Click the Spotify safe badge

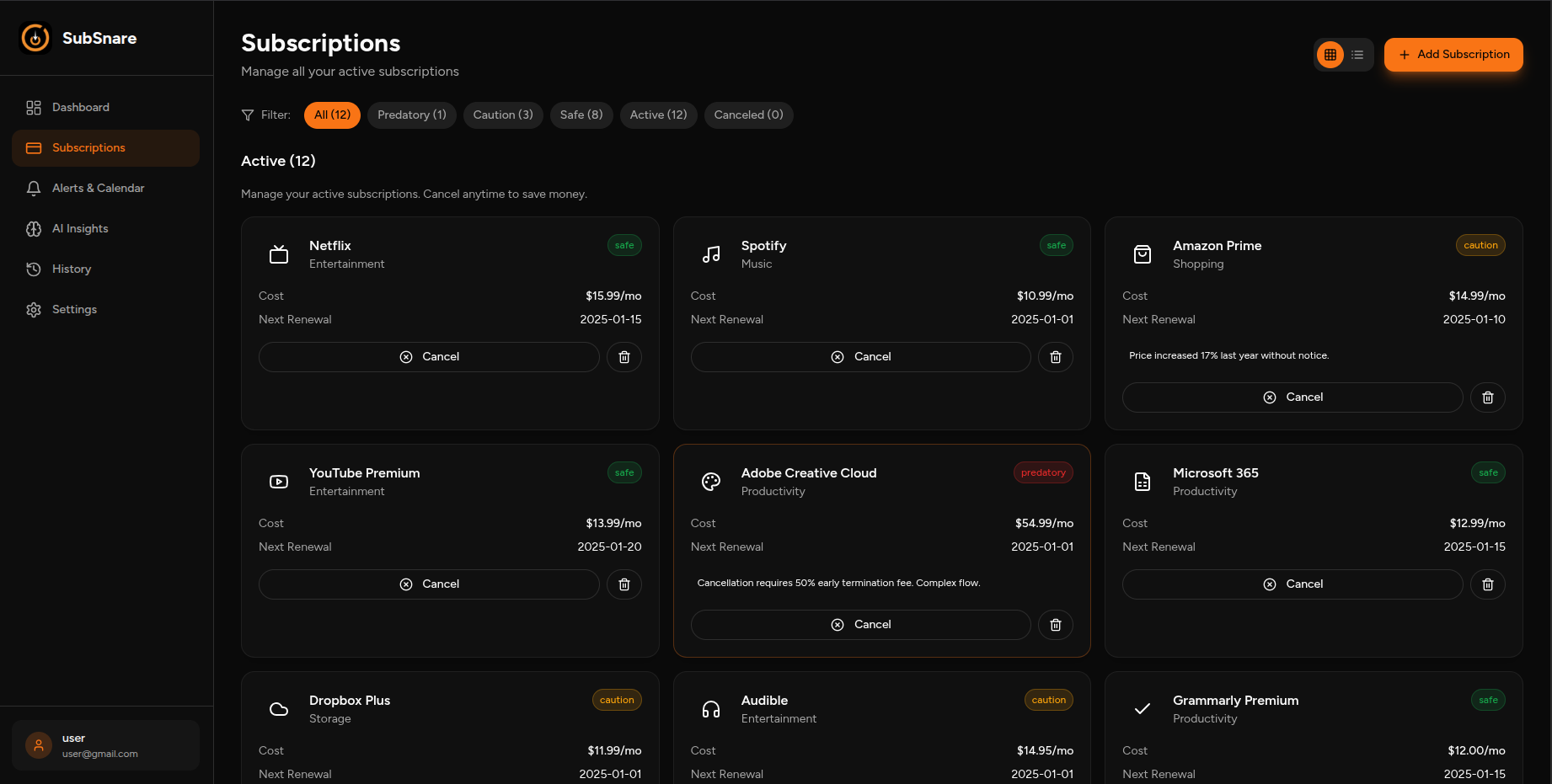click(x=1057, y=245)
